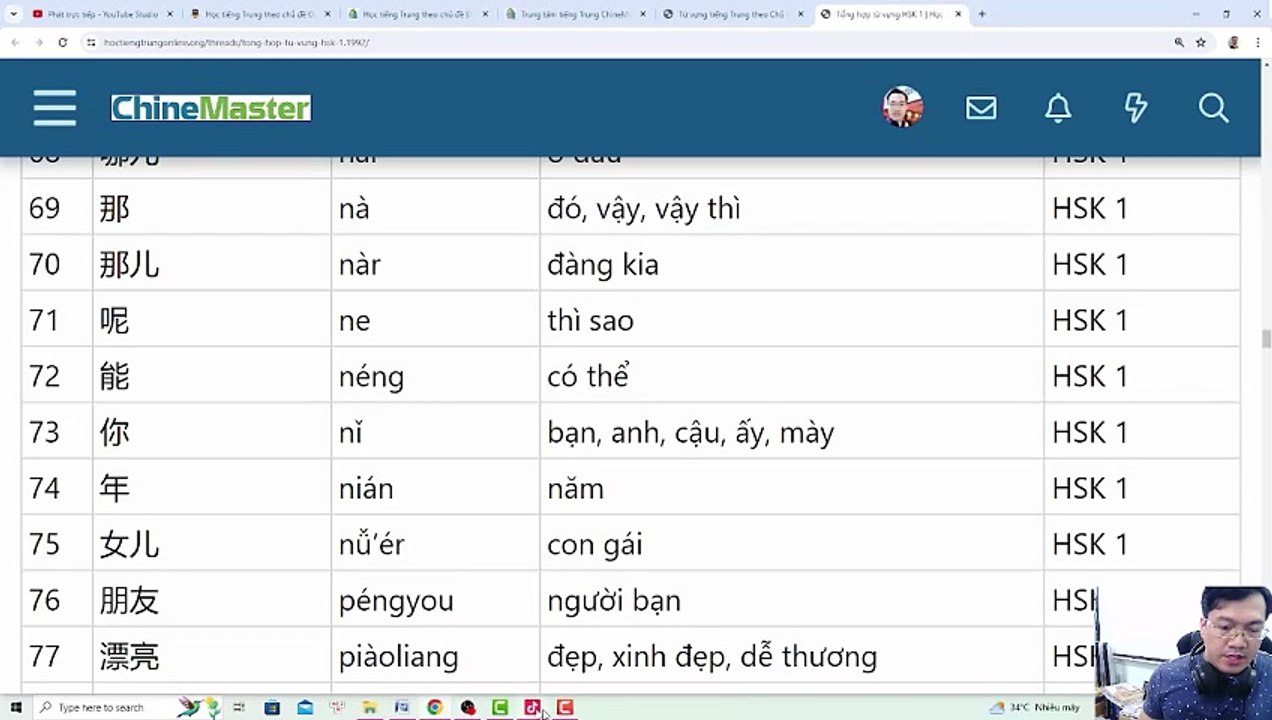Click the character 能 in row 72
Image resolution: width=1272 pixels, height=720 pixels.
115,376
